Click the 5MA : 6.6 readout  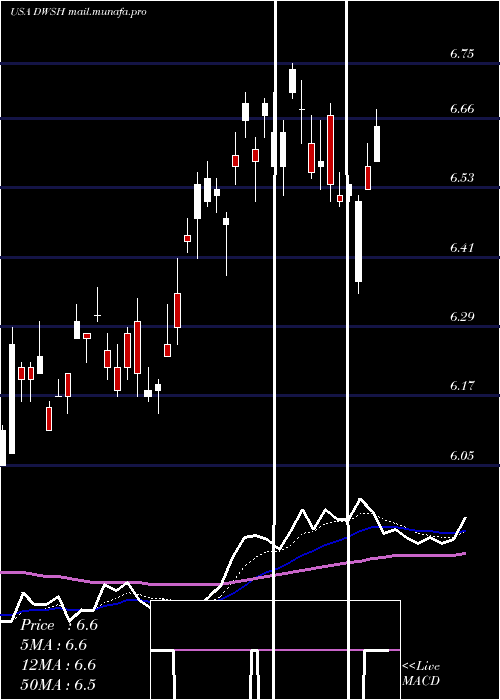[x=54, y=645]
